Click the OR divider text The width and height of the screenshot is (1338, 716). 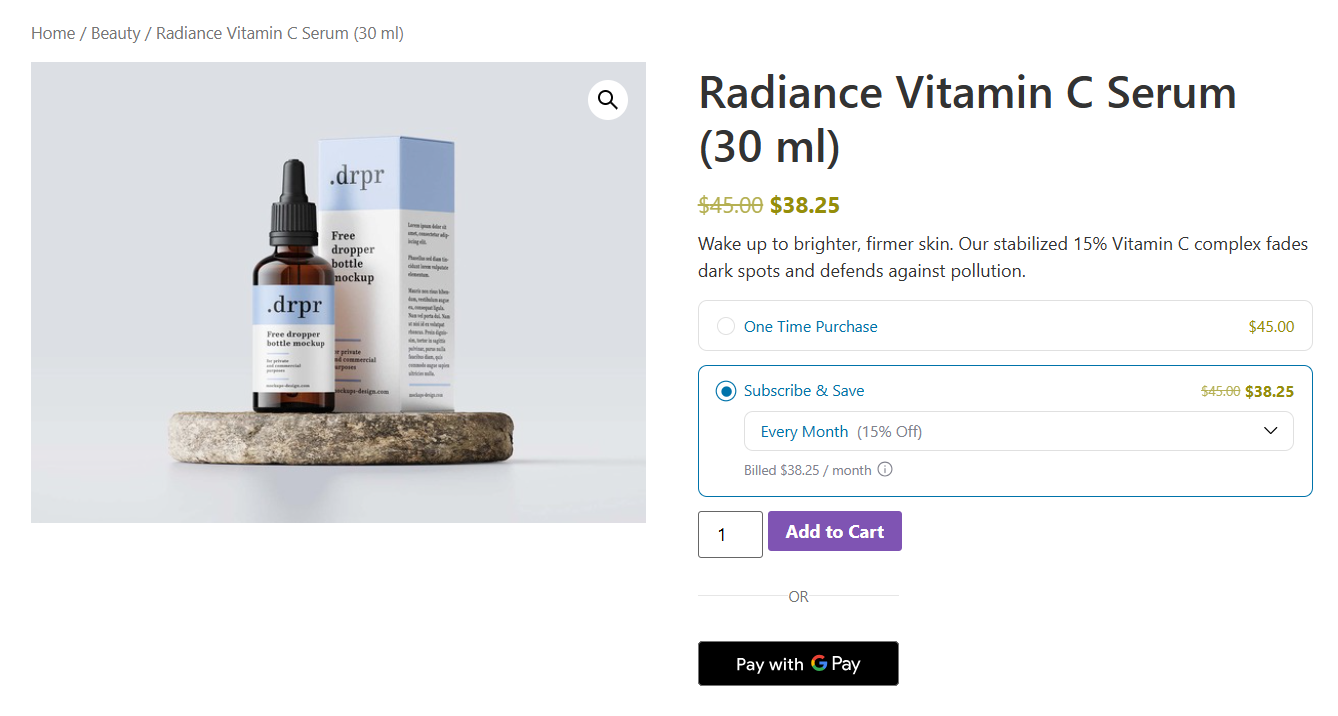click(797, 596)
